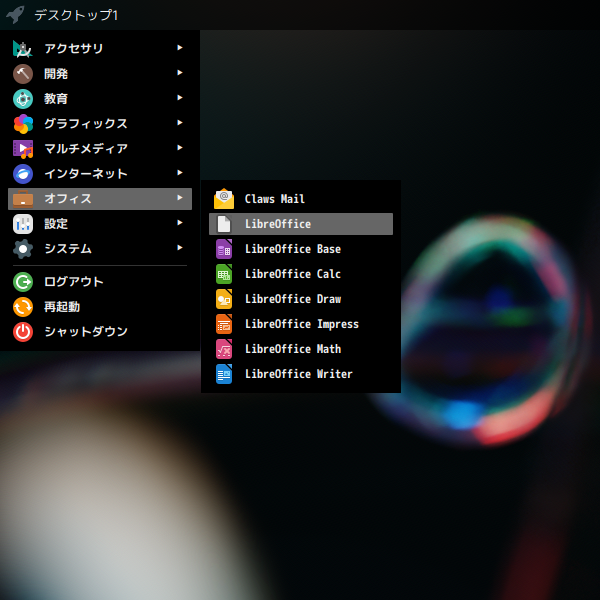Open the 開発 menu entry

(100, 73)
